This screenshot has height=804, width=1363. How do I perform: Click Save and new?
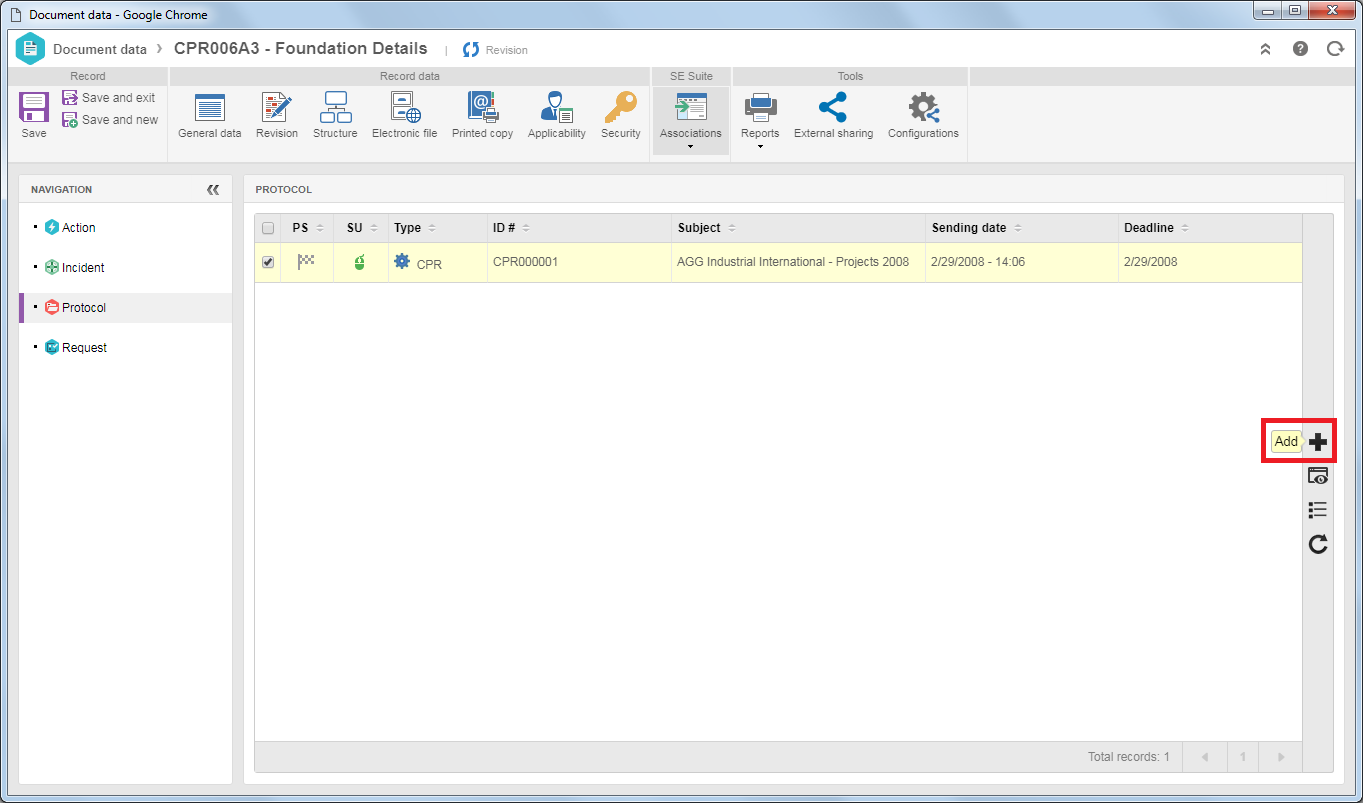pyautogui.click(x=110, y=120)
